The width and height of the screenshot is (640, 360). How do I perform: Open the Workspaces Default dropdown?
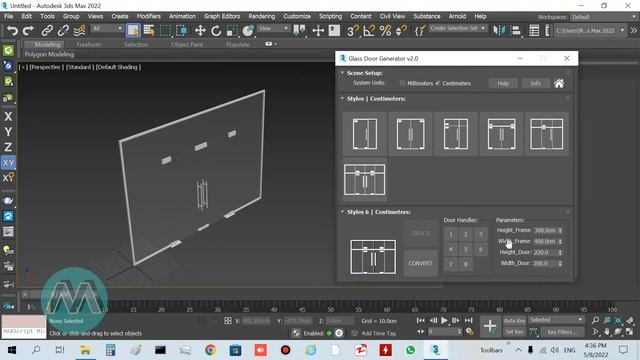603,17
